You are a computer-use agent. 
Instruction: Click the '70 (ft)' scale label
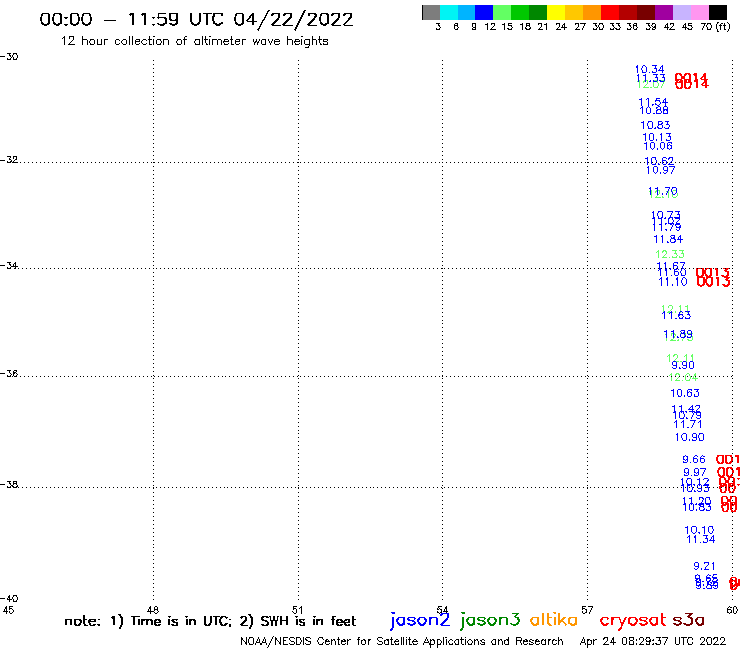coord(715,27)
